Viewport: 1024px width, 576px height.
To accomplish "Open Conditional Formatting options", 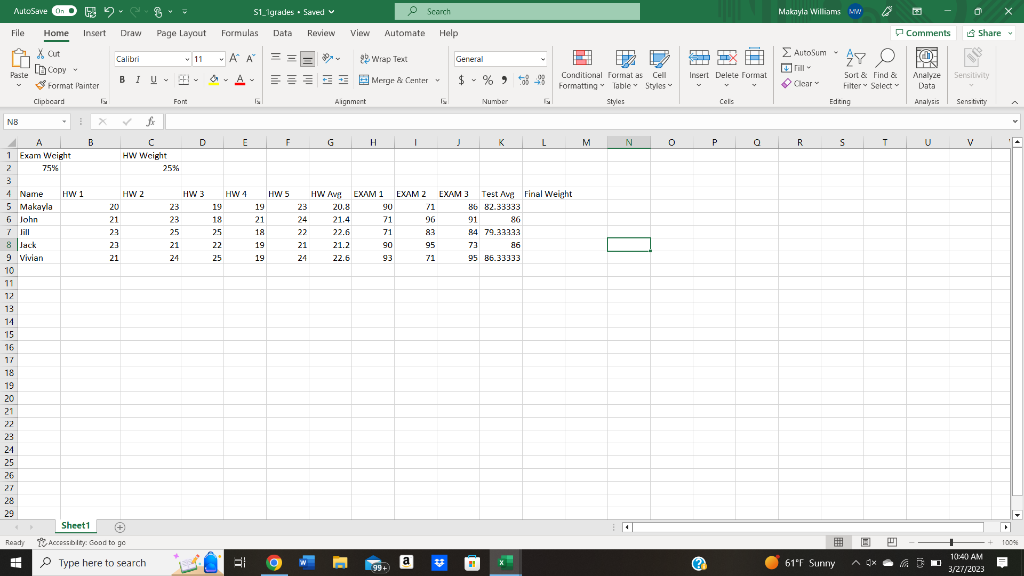I will tap(581, 72).
